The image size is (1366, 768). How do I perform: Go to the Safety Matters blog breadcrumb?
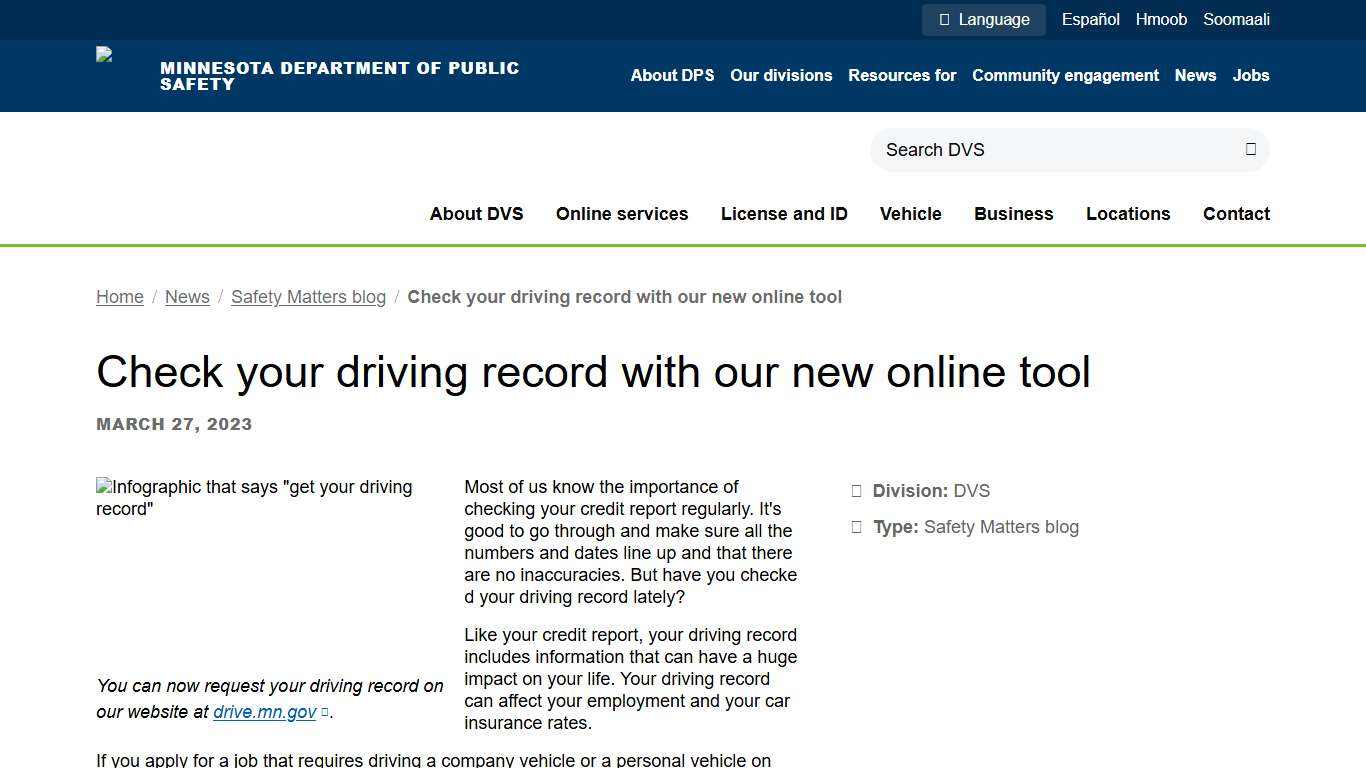(x=308, y=297)
